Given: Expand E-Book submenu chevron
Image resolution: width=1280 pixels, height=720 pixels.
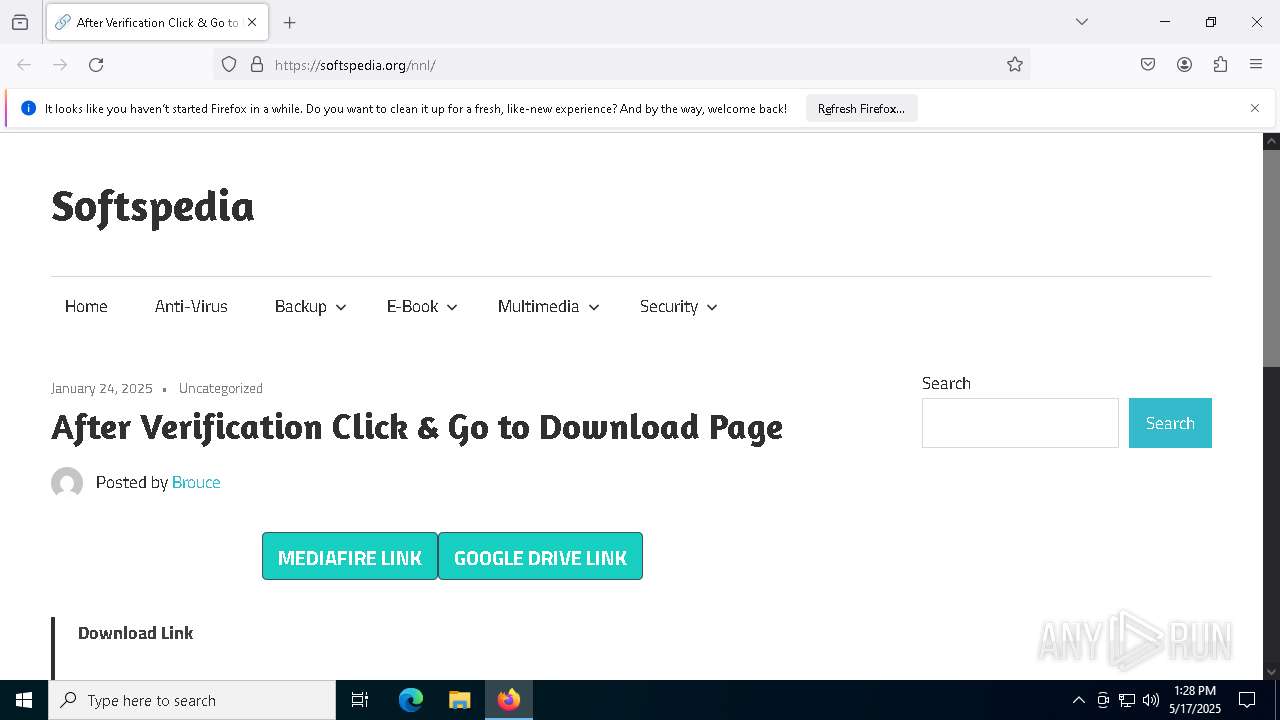Looking at the screenshot, I should [x=452, y=307].
